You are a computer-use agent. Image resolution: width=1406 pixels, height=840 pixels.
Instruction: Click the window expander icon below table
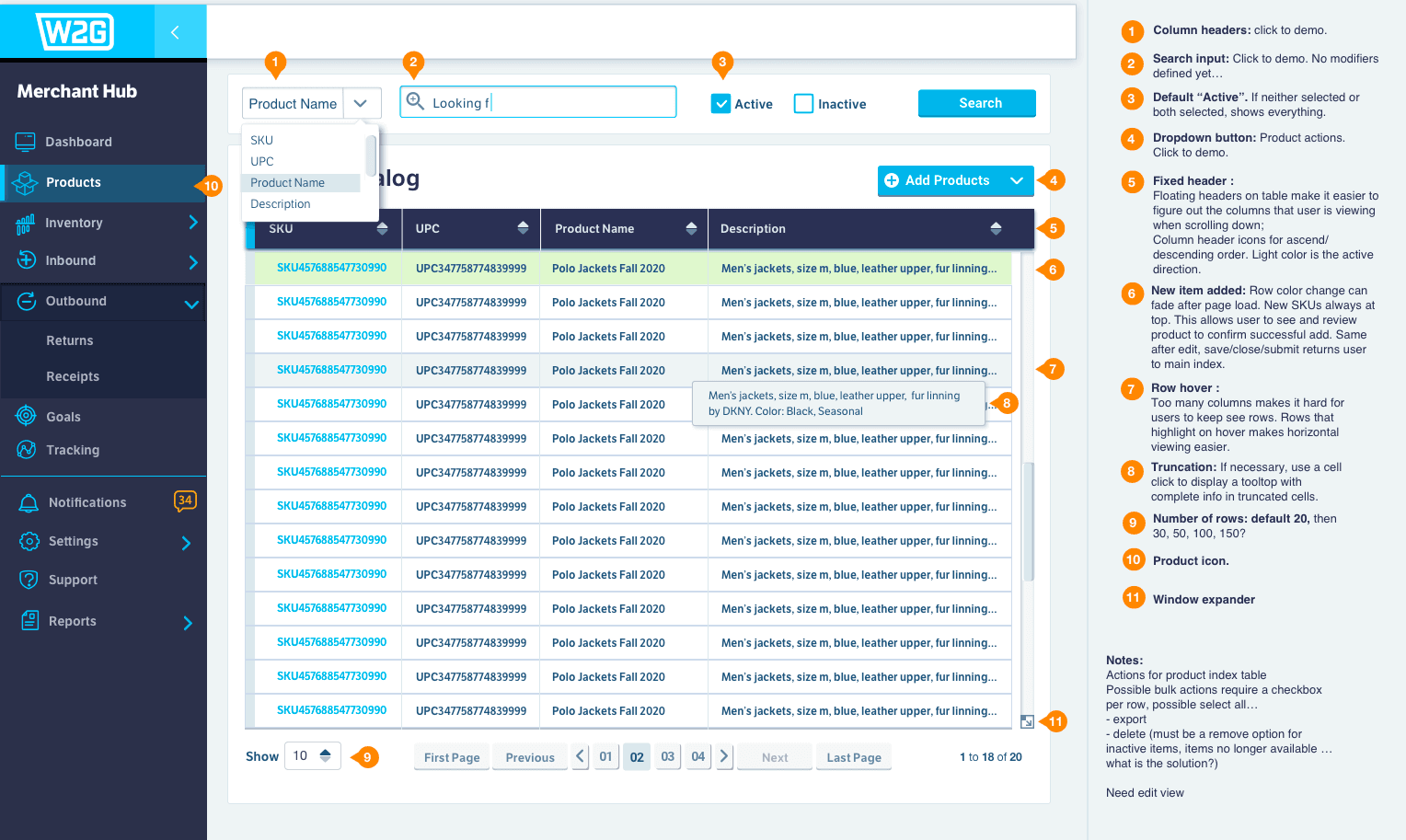click(x=1027, y=722)
